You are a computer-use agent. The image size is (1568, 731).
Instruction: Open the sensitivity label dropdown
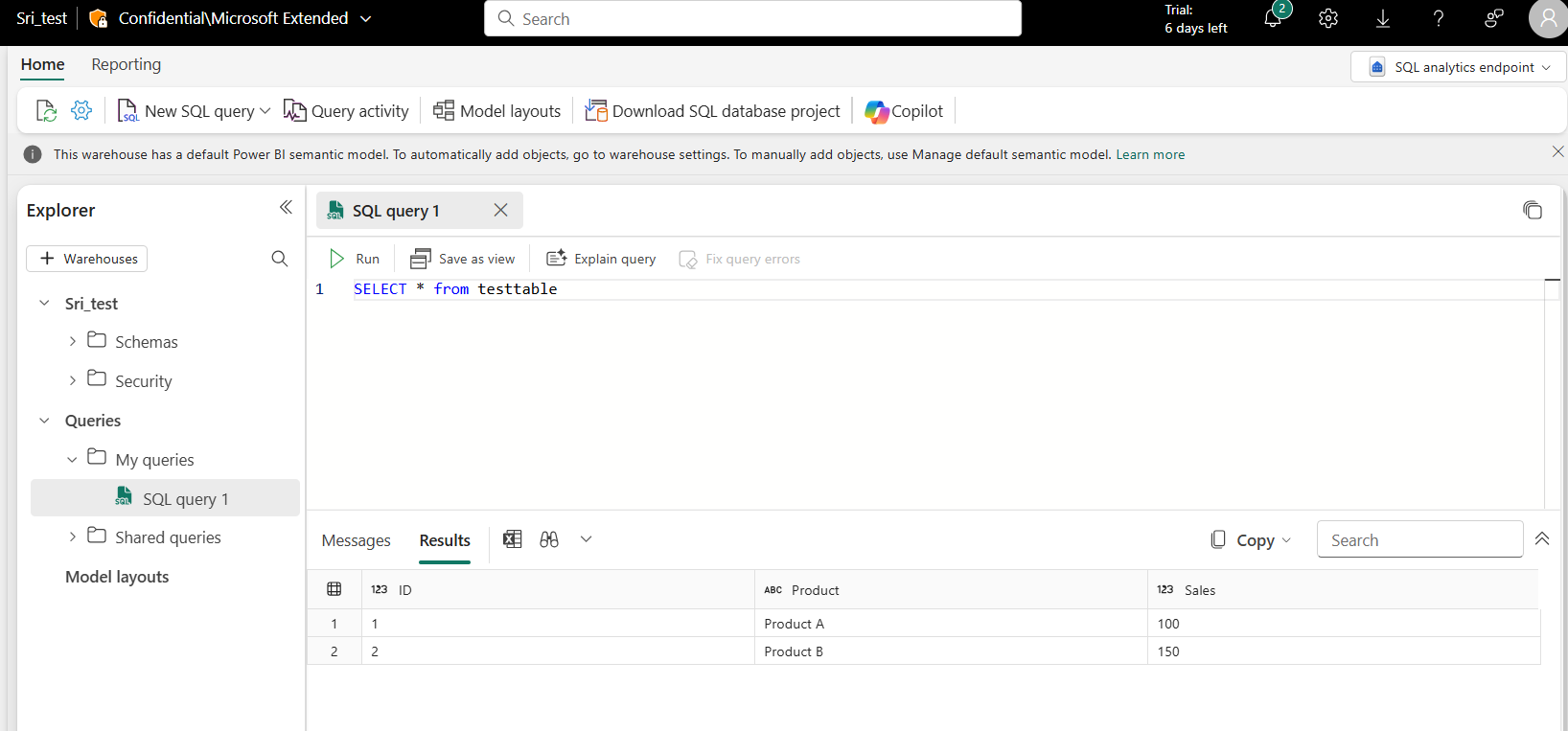pyautogui.click(x=365, y=18)
